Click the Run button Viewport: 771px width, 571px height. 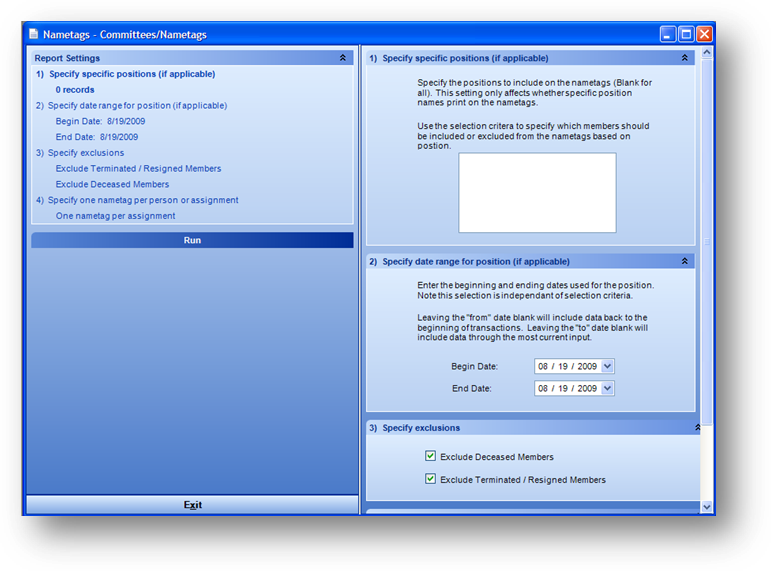192,240
